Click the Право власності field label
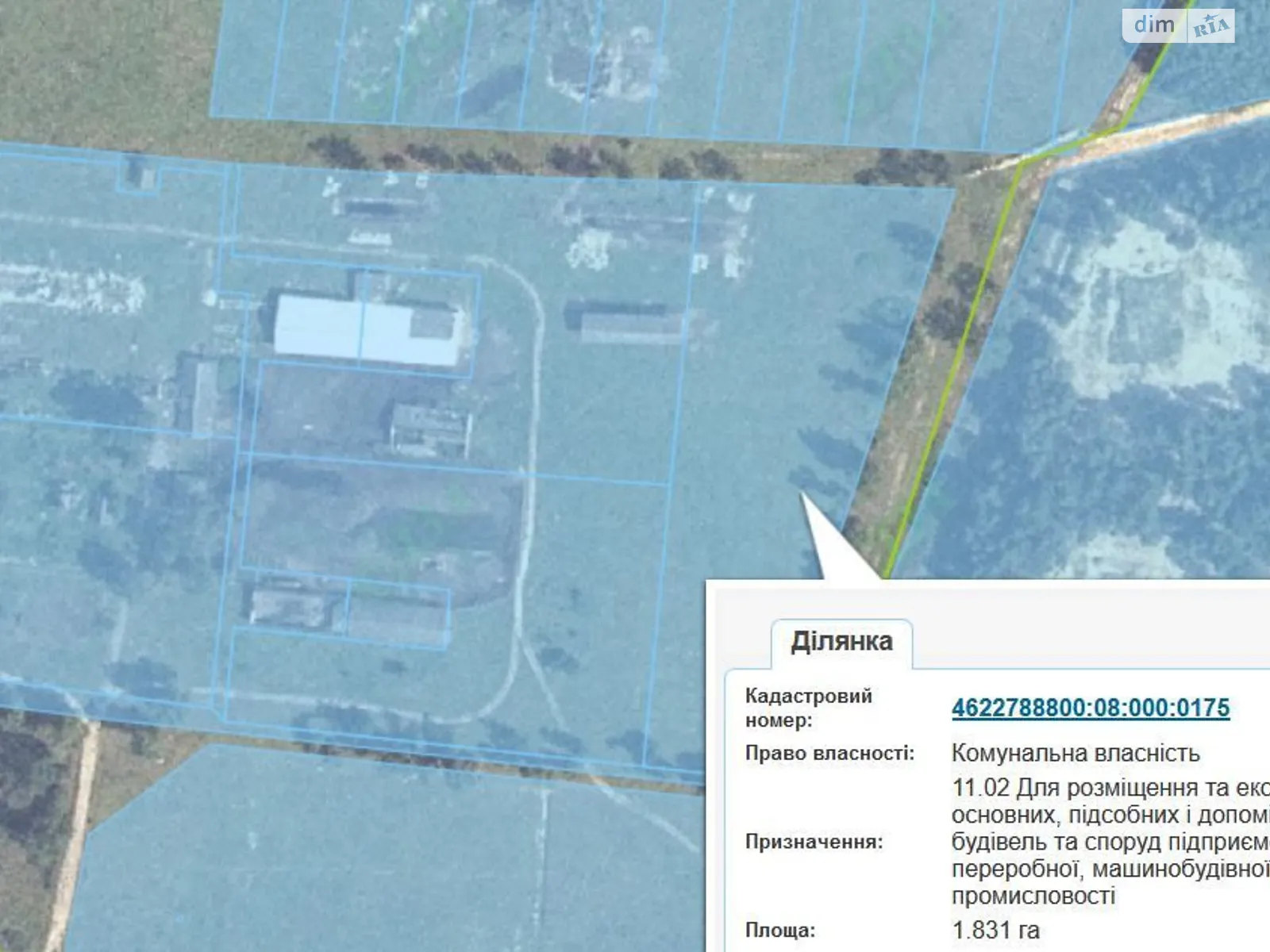The width and height of the screenshot is (1270, 952). pos(829,753)
